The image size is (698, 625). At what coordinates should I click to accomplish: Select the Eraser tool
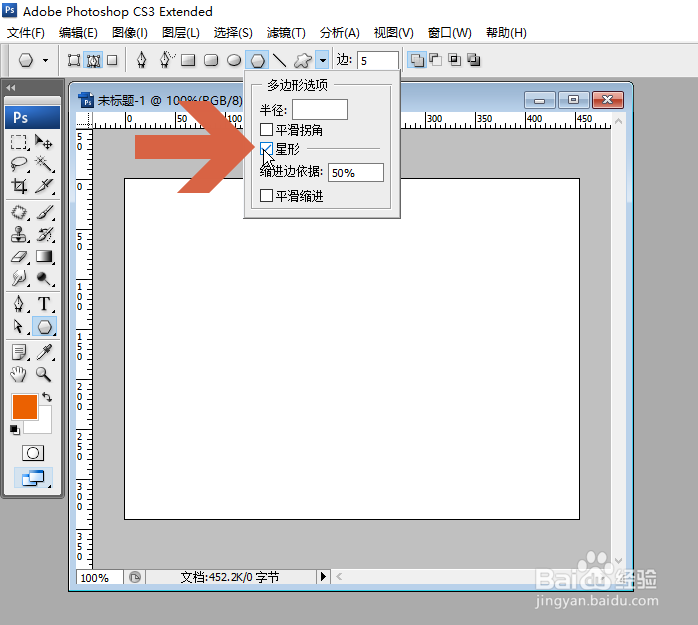click(x=19, y=256)
